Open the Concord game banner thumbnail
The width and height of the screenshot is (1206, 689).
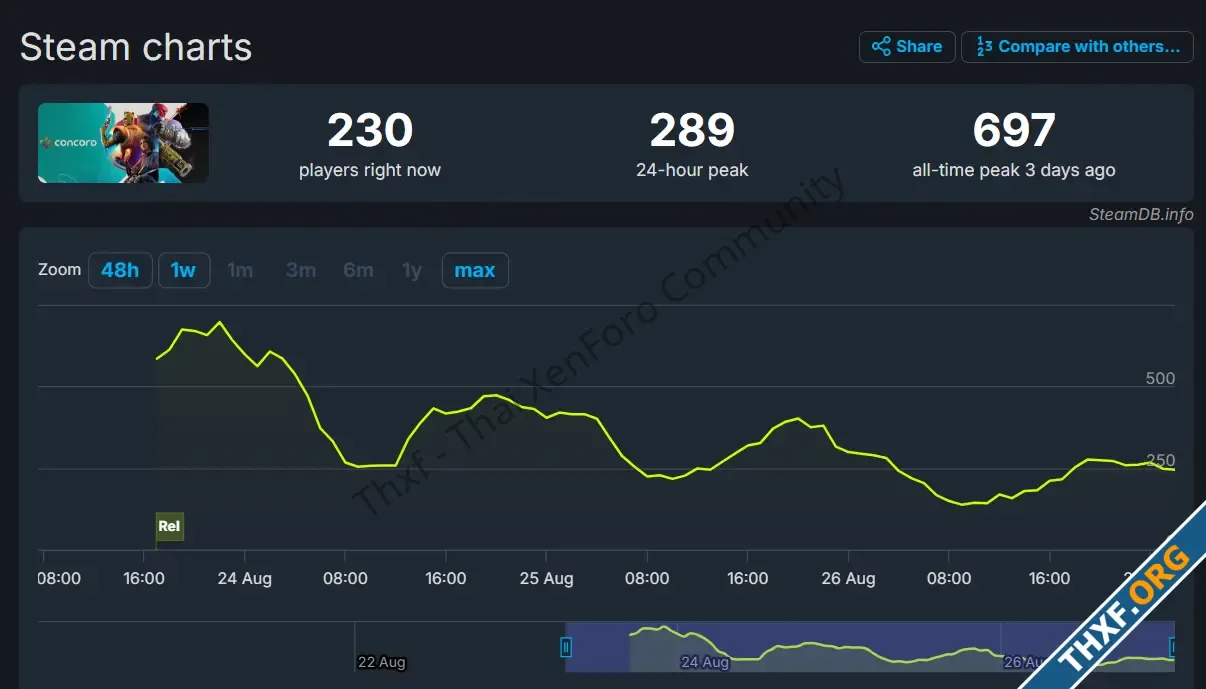[124, 143]
